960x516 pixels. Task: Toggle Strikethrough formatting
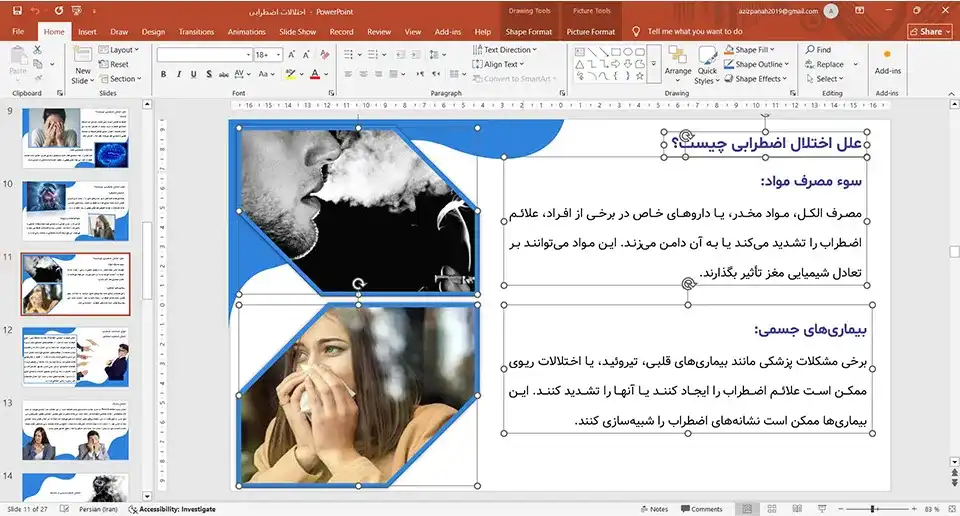[224, 74]
